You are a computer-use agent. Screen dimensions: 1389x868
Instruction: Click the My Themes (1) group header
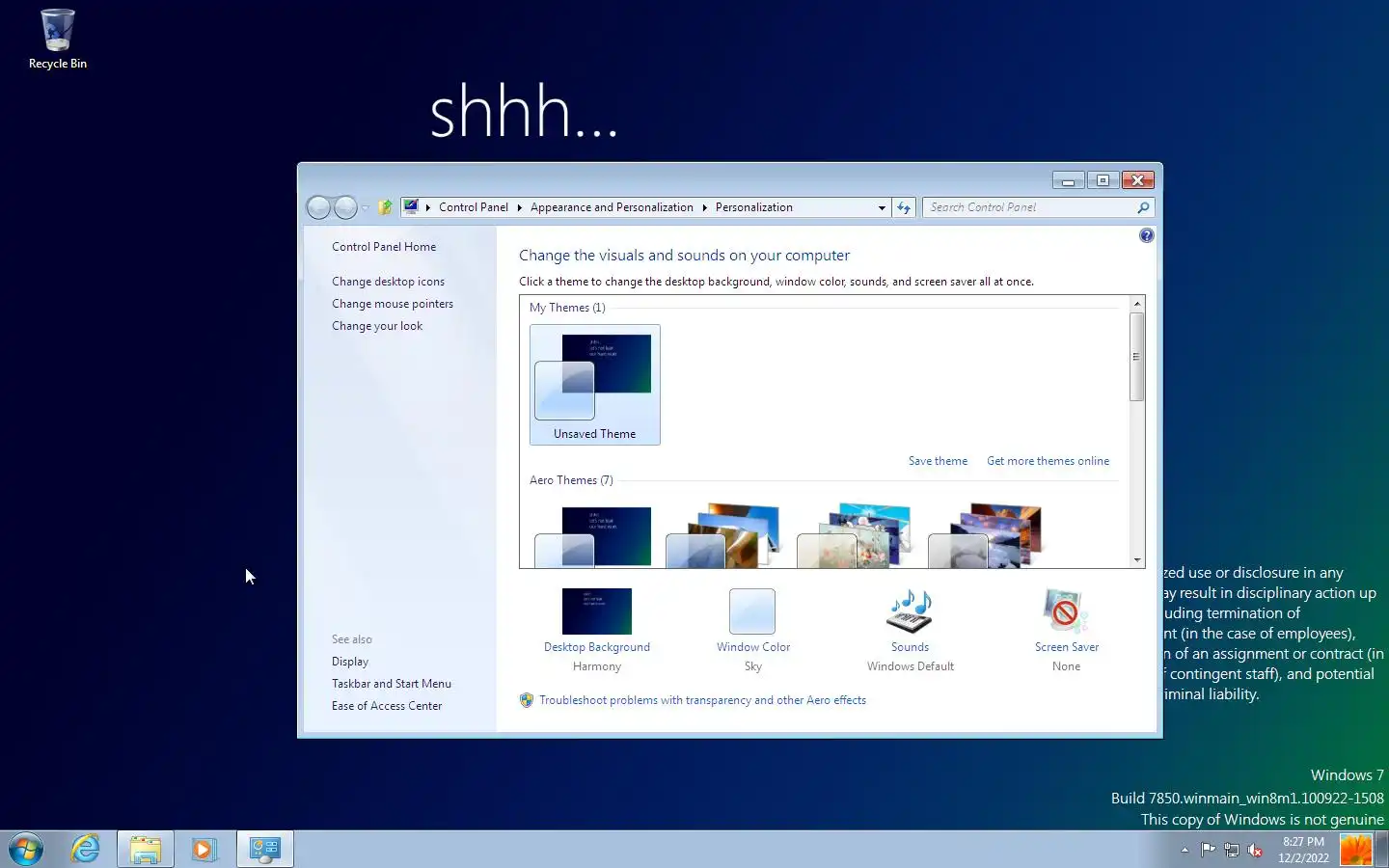point(567,308)
